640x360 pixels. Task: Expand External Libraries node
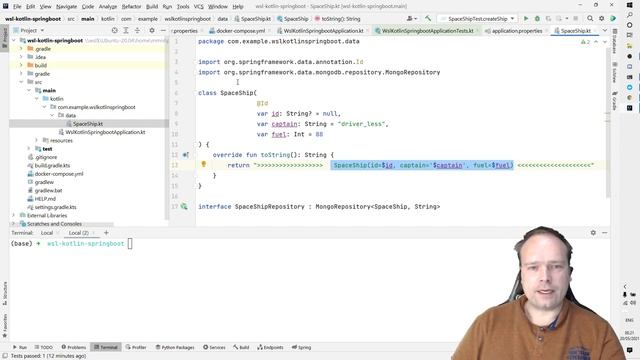(x=13, y=215)
